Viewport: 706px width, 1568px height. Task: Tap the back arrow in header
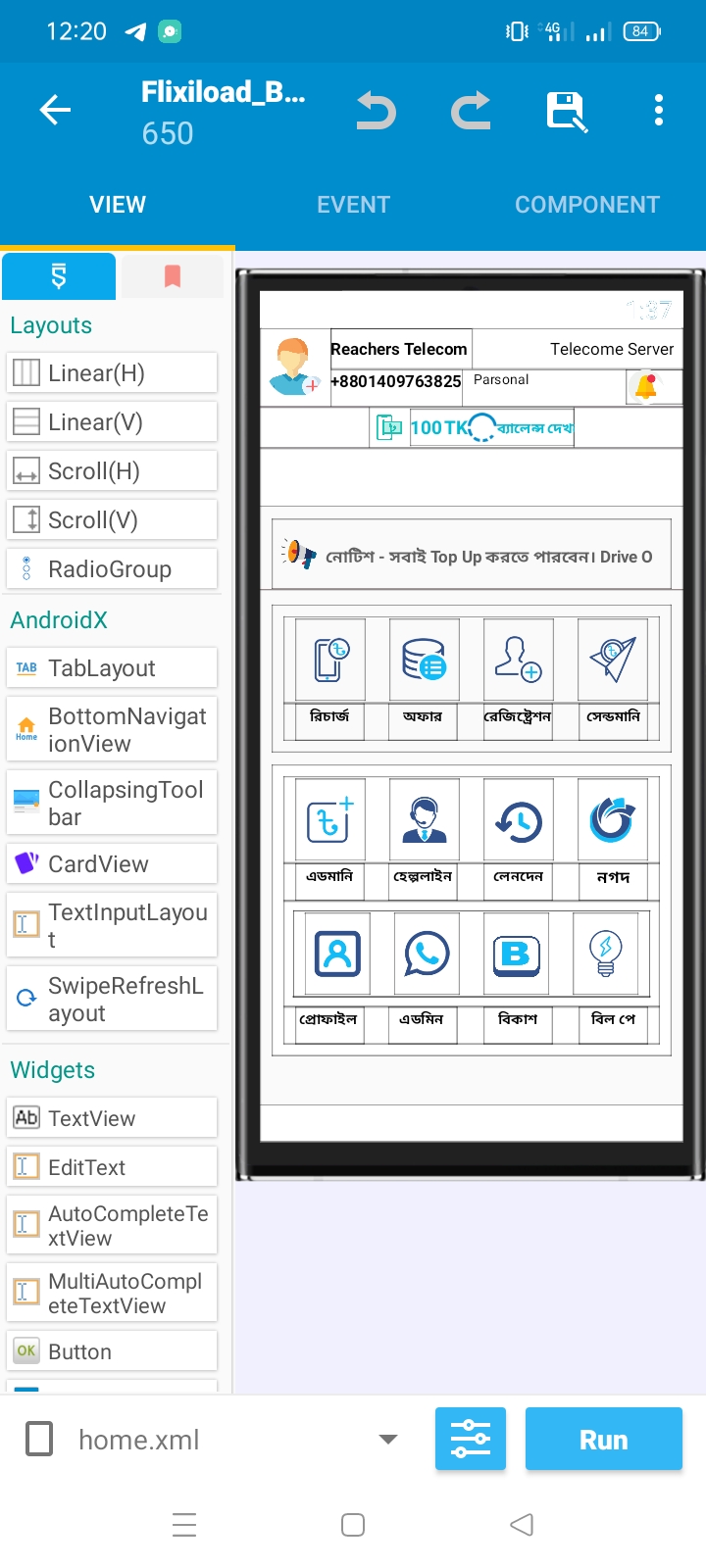click(x=55, y=111)
